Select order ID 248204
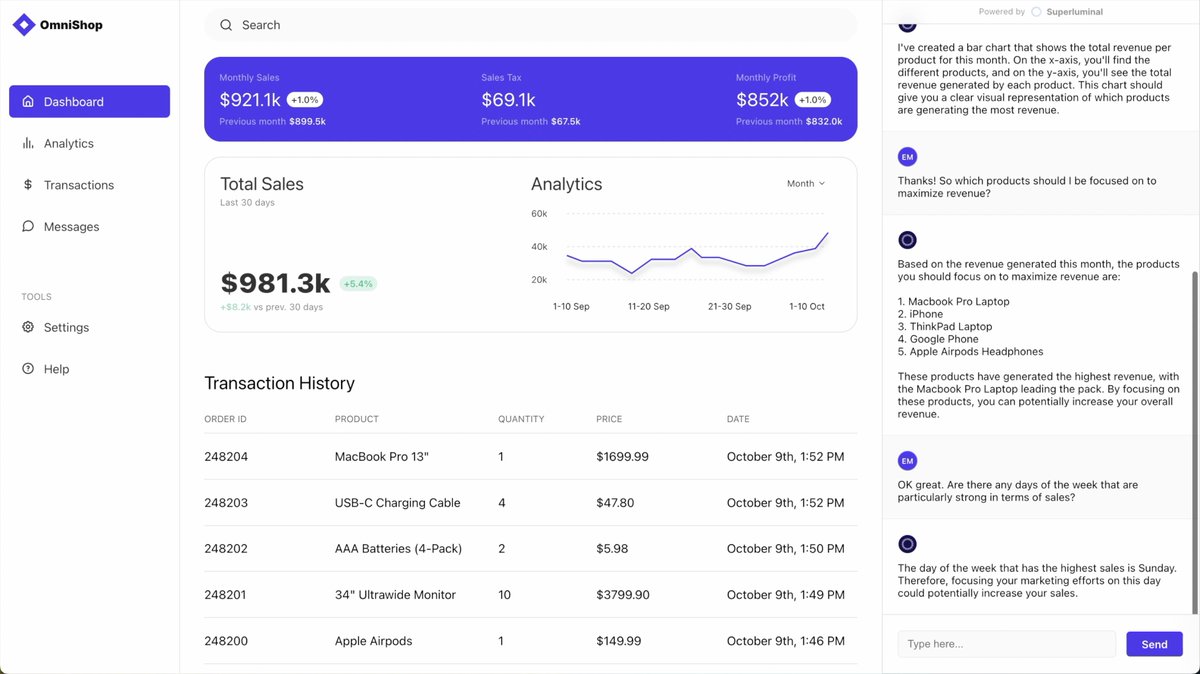This screenshot has width=1200, height=674. 226,457
